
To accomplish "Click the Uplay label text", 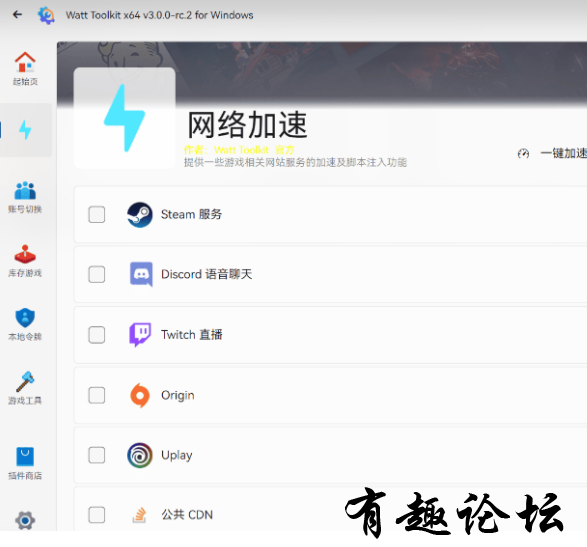I will click(x=177, y=456).
